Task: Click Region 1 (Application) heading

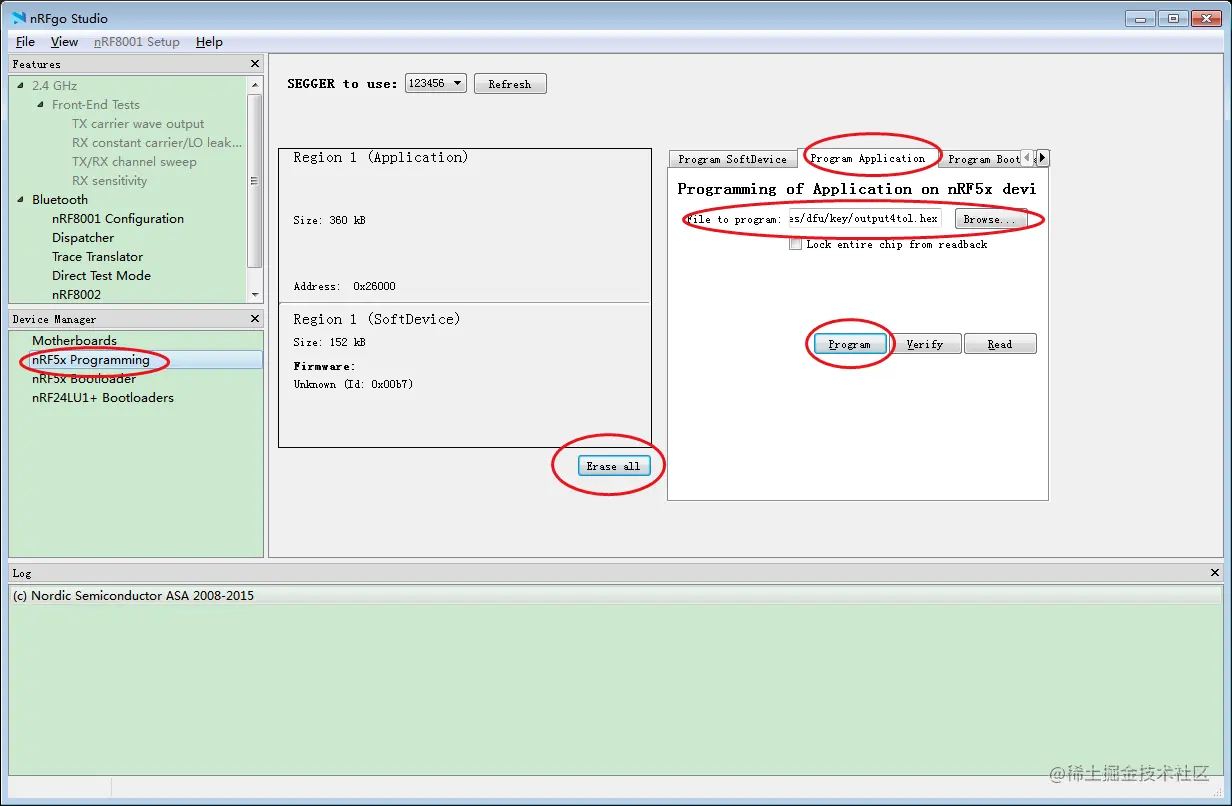Action: 380,157
